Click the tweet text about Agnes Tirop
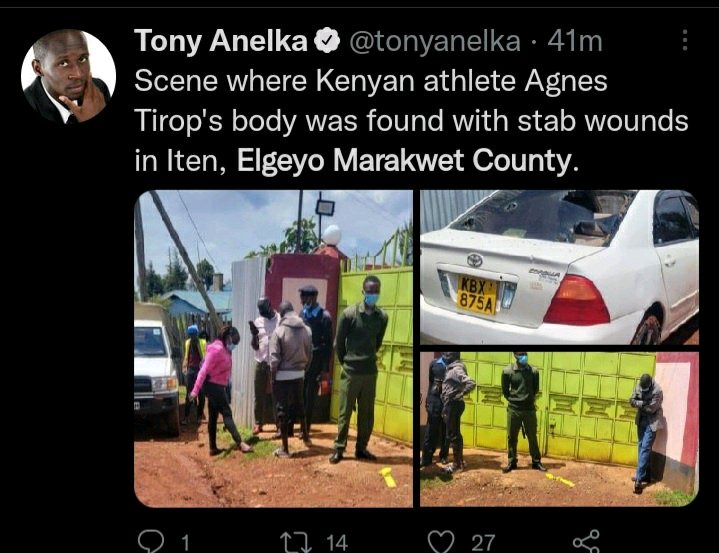Image resolution: width=719 pixels, height=553 pixels. [411, 121]
